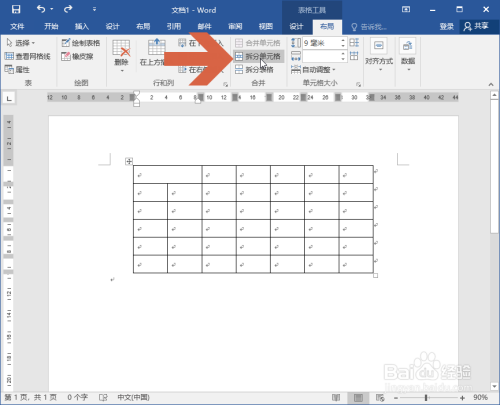The image size is (500, 405).
Task: Click the distribute rows icon
Action: 354,43
